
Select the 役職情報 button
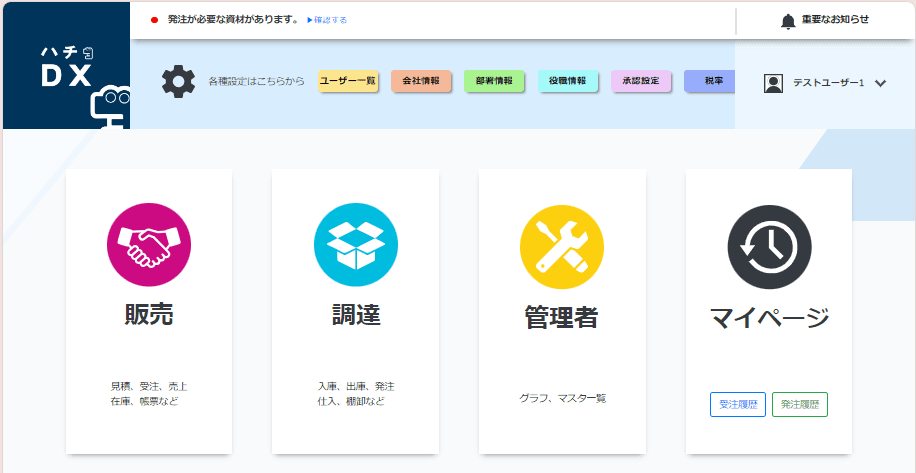tap(568, 81)
